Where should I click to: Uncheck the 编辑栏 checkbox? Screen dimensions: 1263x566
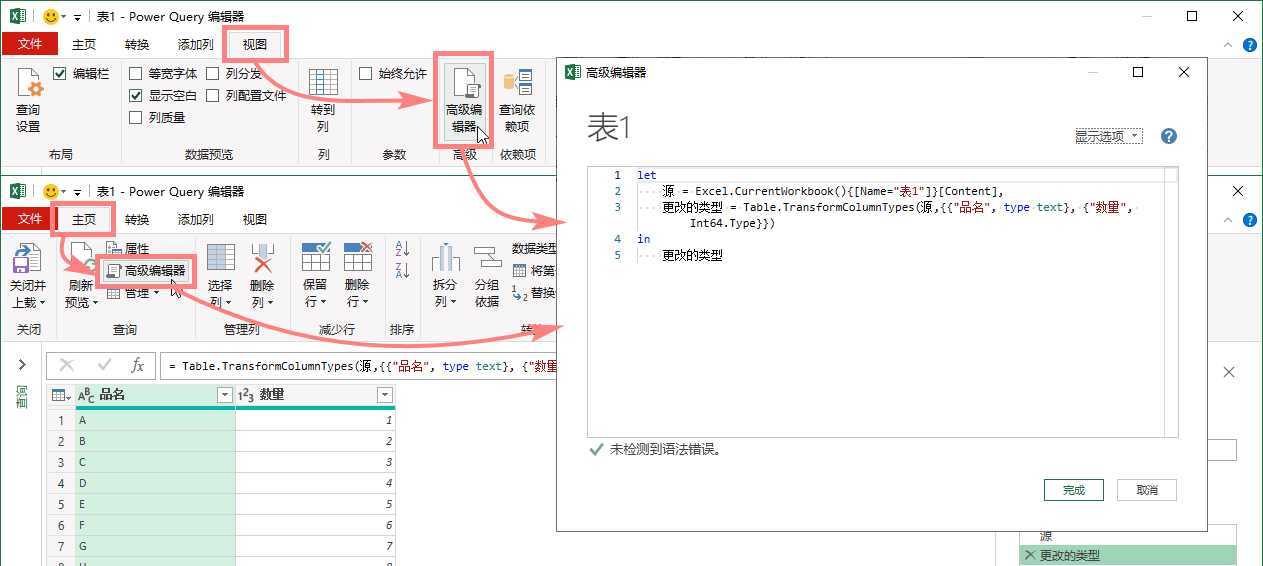point(60,74)
